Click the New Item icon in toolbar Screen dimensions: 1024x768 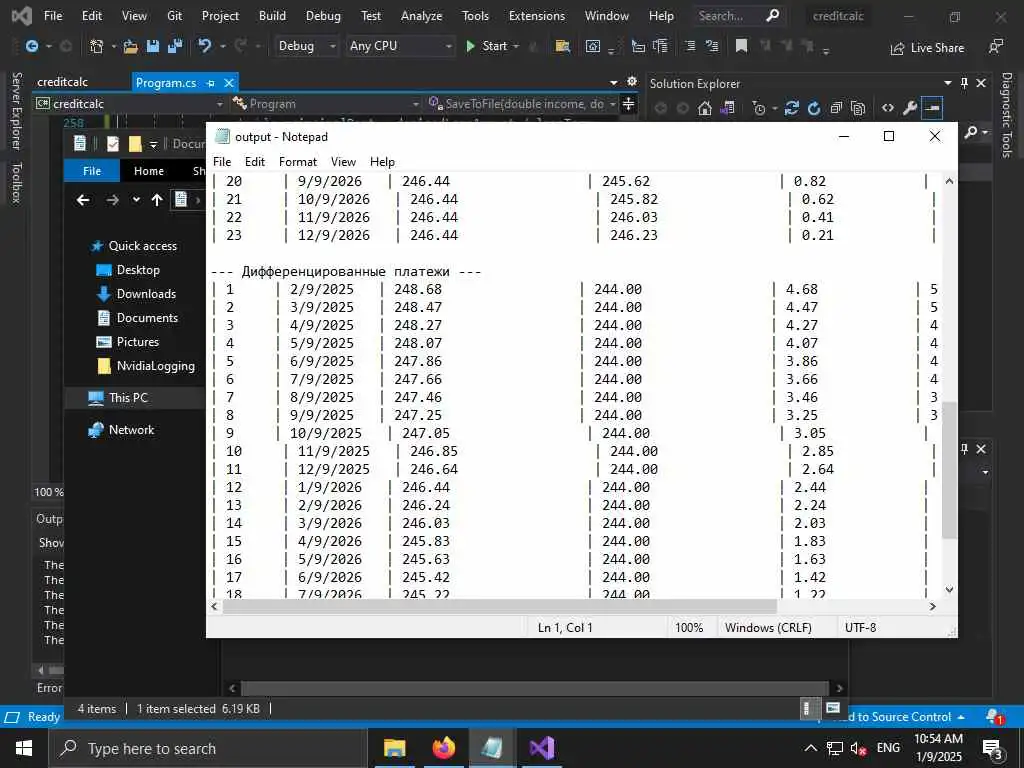coord(97,46)
